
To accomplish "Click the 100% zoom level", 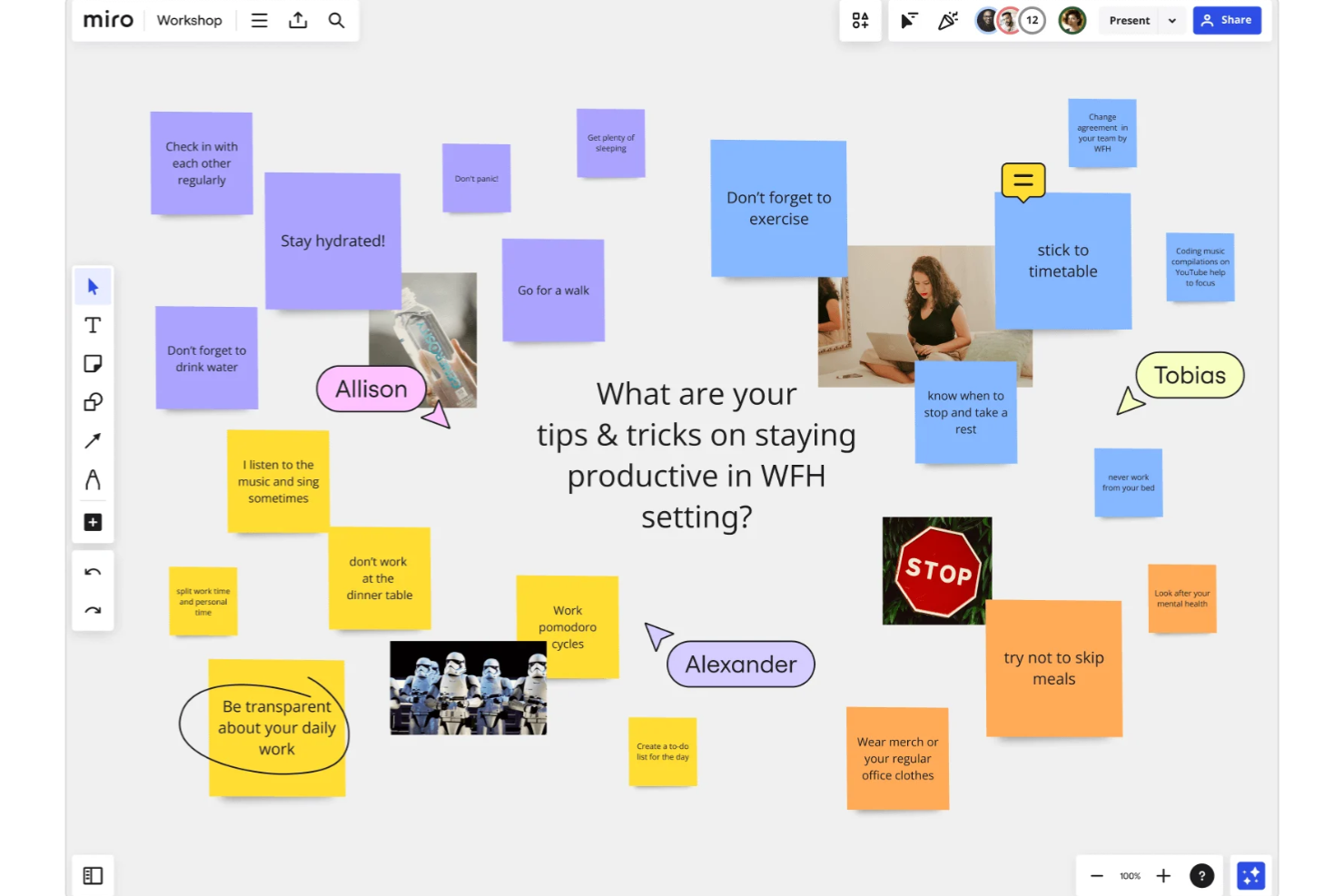I will (1130, 876).
